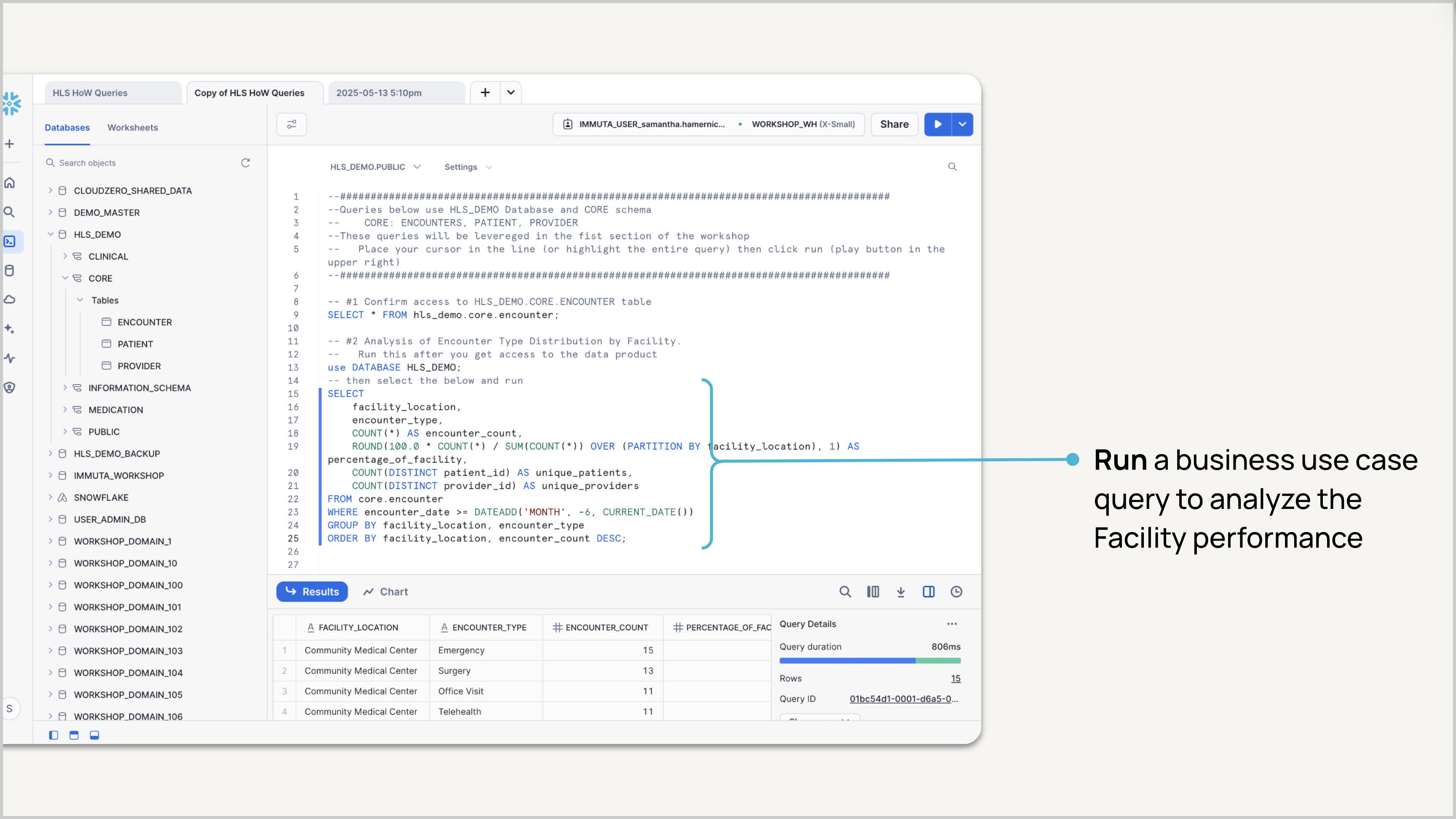Open the query history clock icon
Image resolution: width=1456 pixels, height=819 pixels.
coord(956,592)
